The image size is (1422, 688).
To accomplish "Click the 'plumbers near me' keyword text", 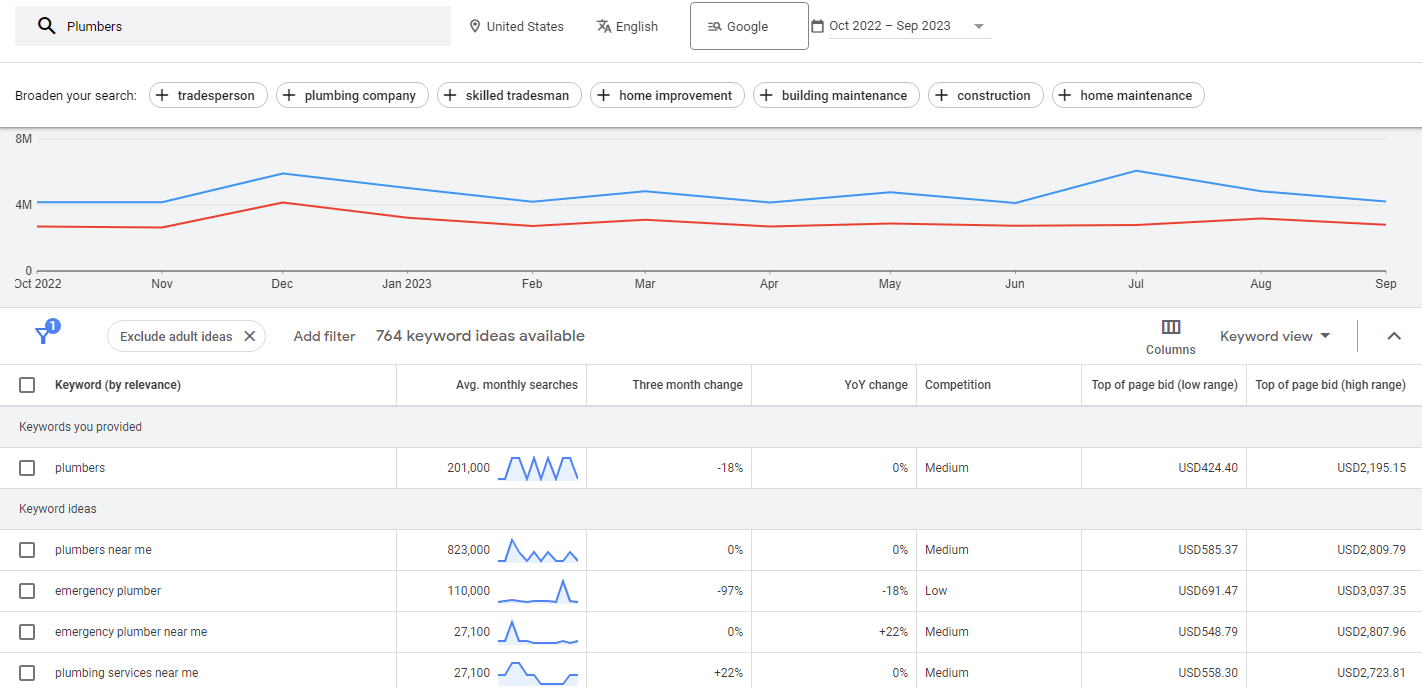I will pos(103,550).
